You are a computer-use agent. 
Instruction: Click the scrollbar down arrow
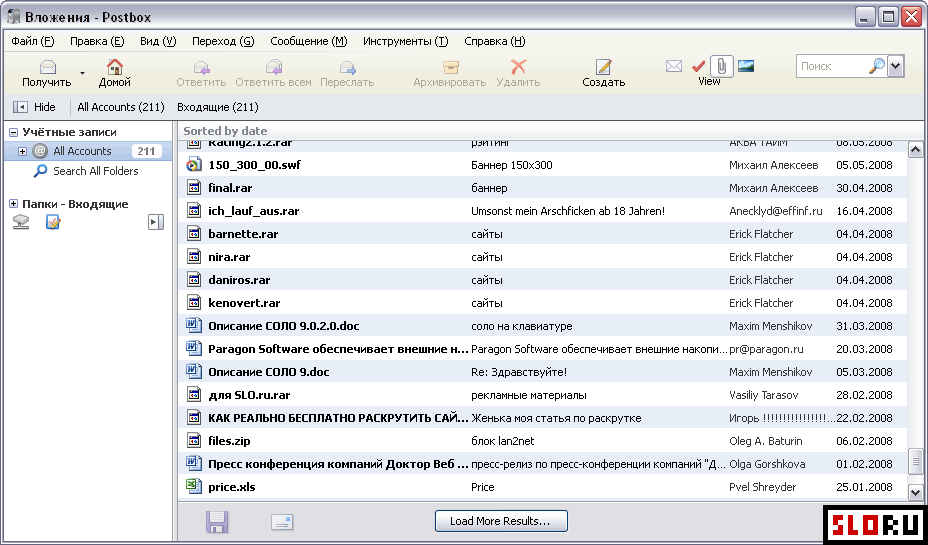coord(916,491)
